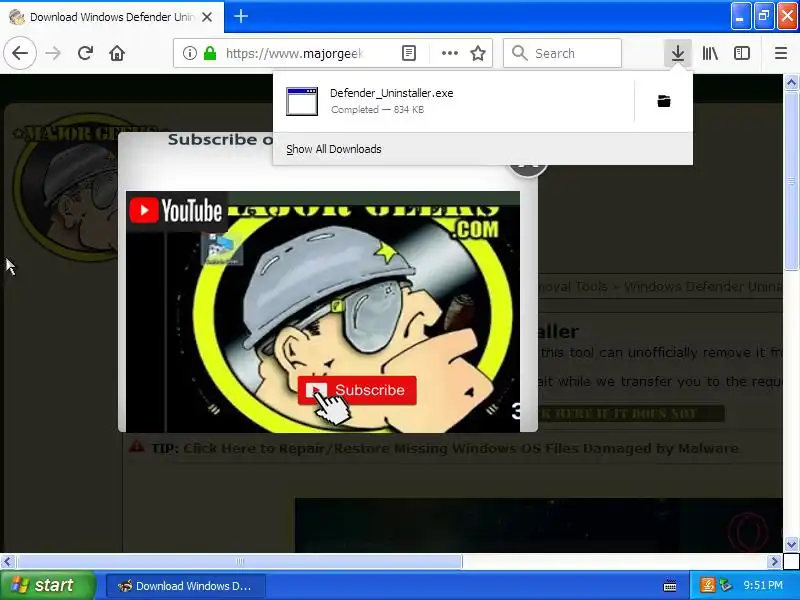Click the orange system tray icon
The image size is (800, 600).
tap(708, 585)
